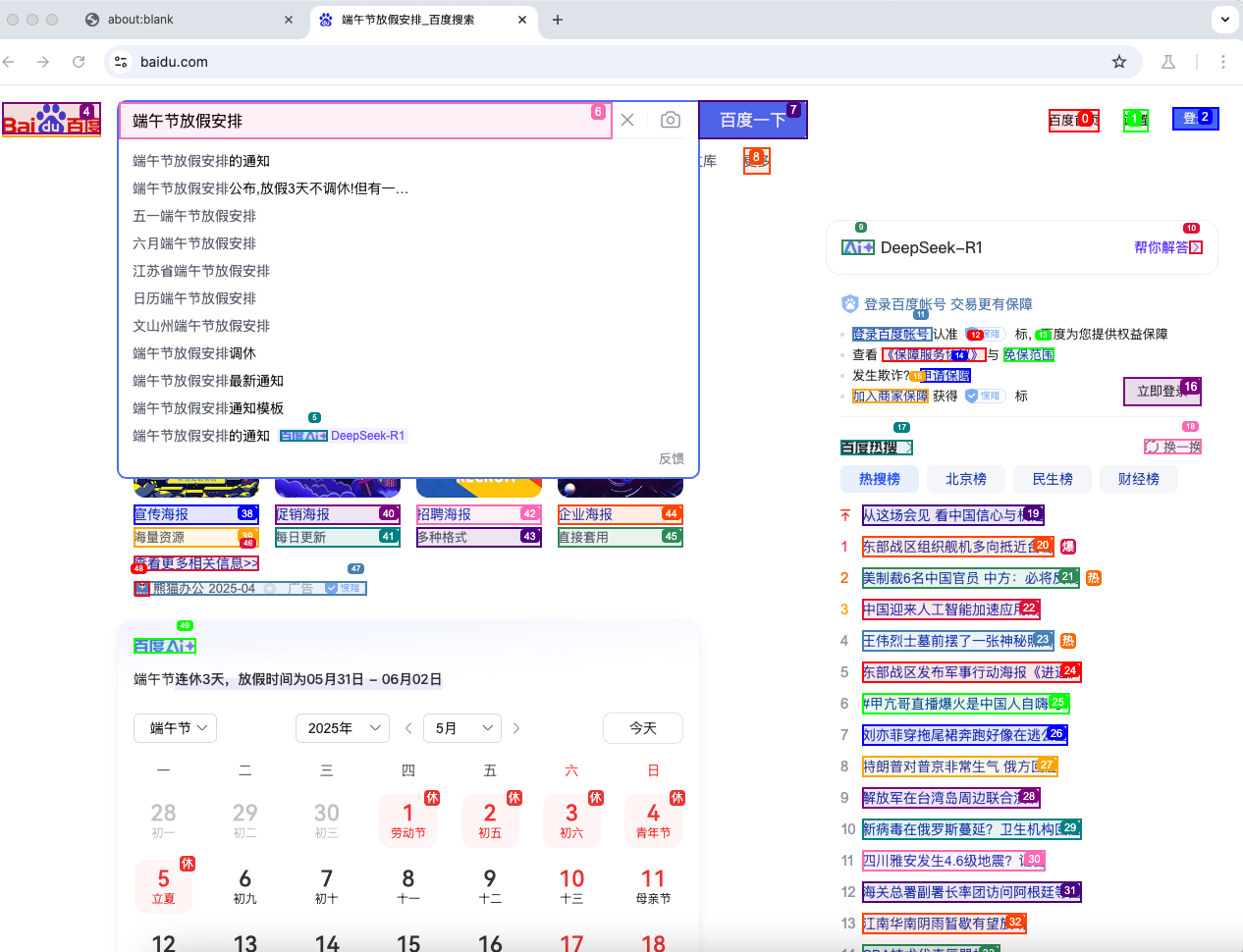The width and height of the screenshot is (1243, 952).
Task: Go back with the browser back arrow
Action: pos(9,62)
